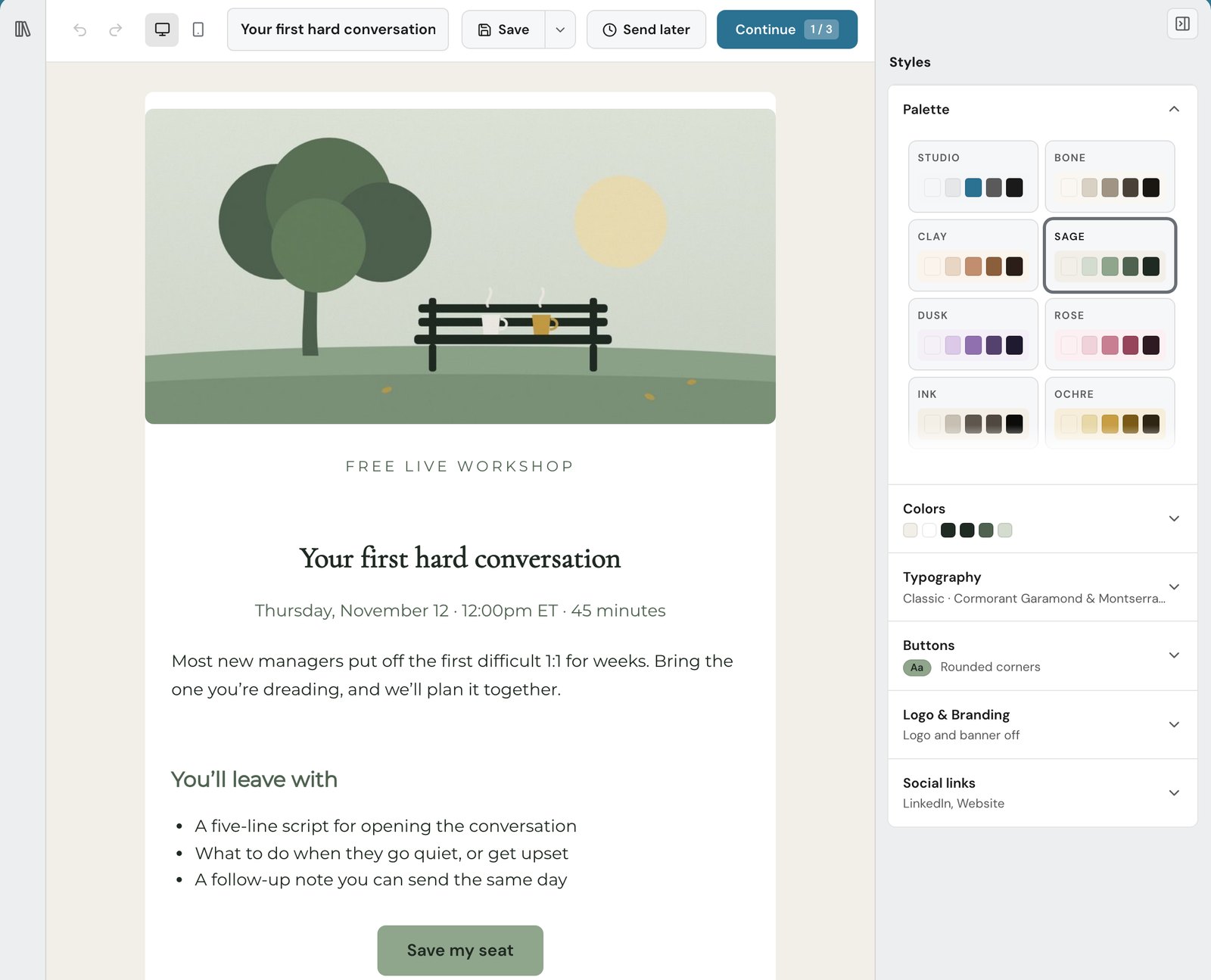
Task: Select the 'Your first hard conversation' heading
Action: click(x=460, y=558)
